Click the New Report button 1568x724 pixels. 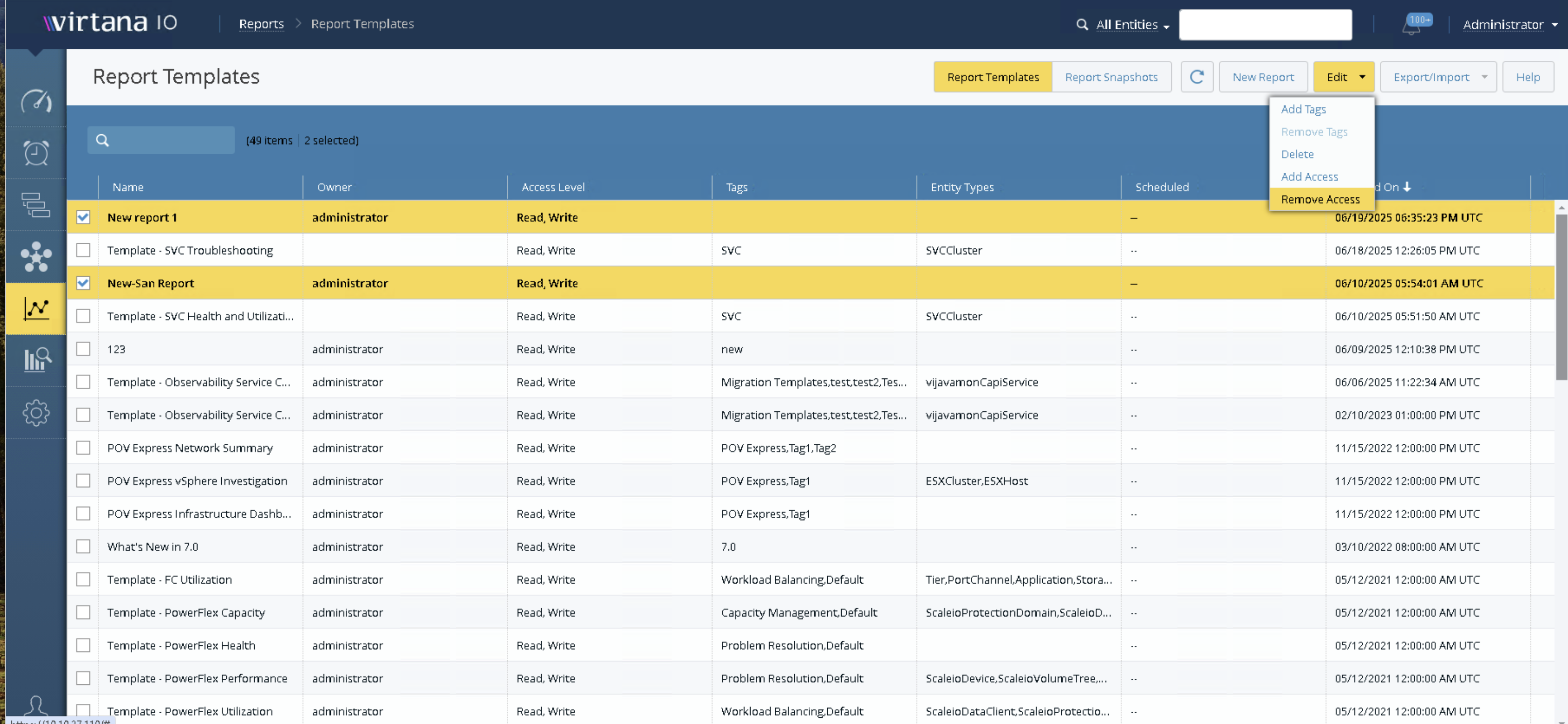[1262, 77]
